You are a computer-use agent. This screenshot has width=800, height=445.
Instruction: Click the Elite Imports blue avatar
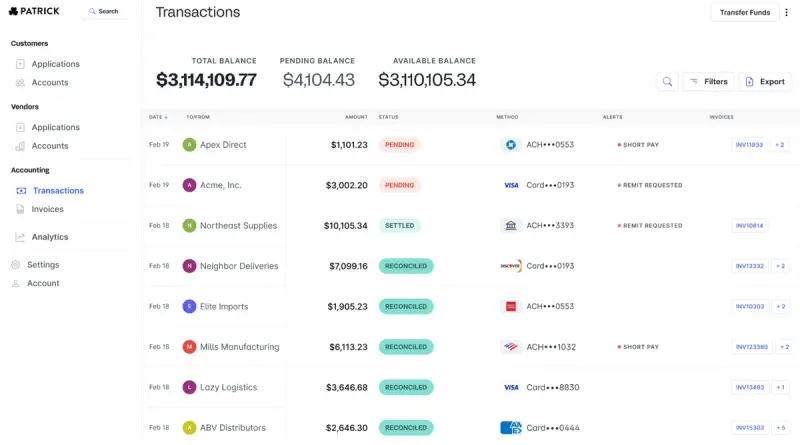[189, 306]
